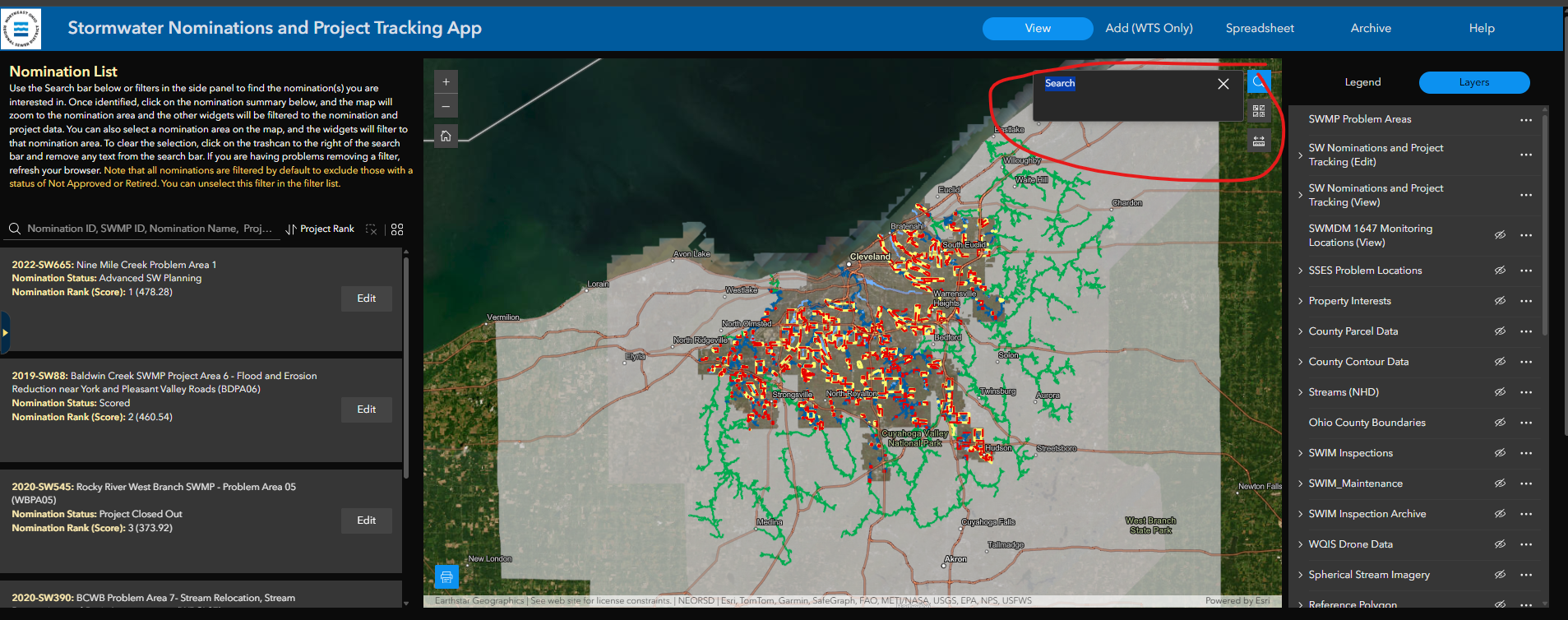Toggle visibility of Spherical Stream Imagery layer
This screenshot has width=1568, height=620.
(1500, 575)
